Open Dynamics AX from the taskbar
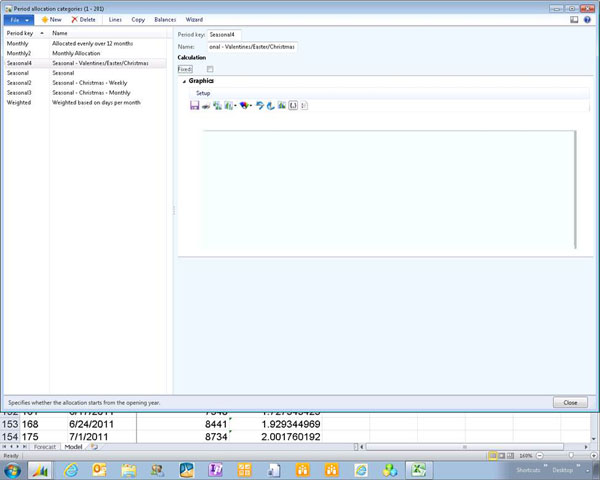 click(40, 470)
